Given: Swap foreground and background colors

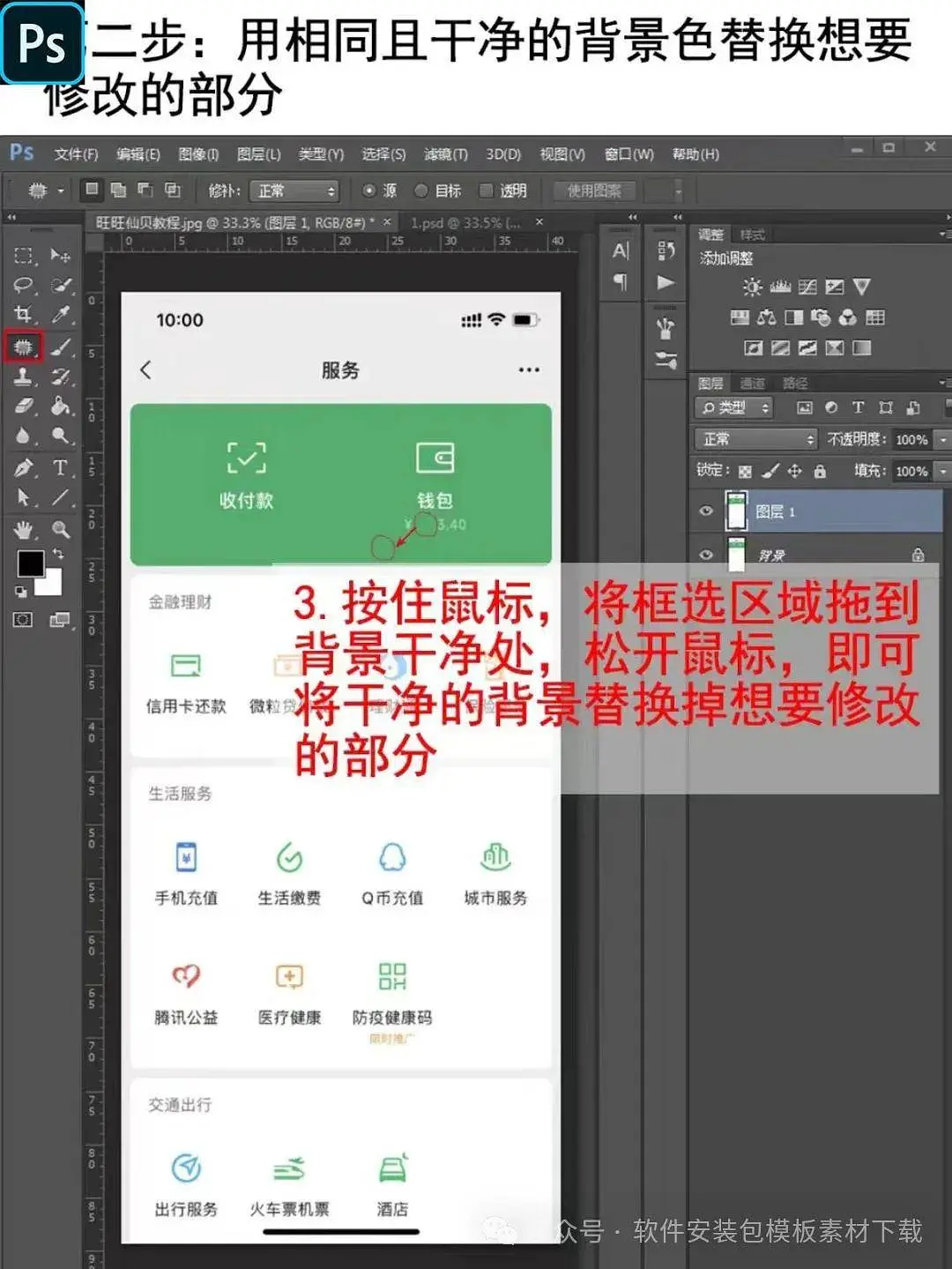Looking at the screenshot, I should click(58, 554).
